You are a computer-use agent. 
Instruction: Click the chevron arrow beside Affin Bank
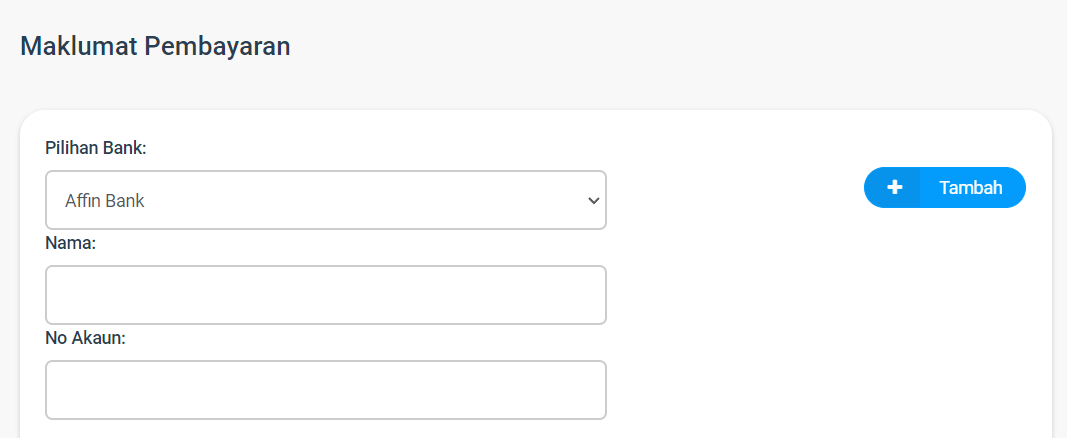[x=593, y=201]
